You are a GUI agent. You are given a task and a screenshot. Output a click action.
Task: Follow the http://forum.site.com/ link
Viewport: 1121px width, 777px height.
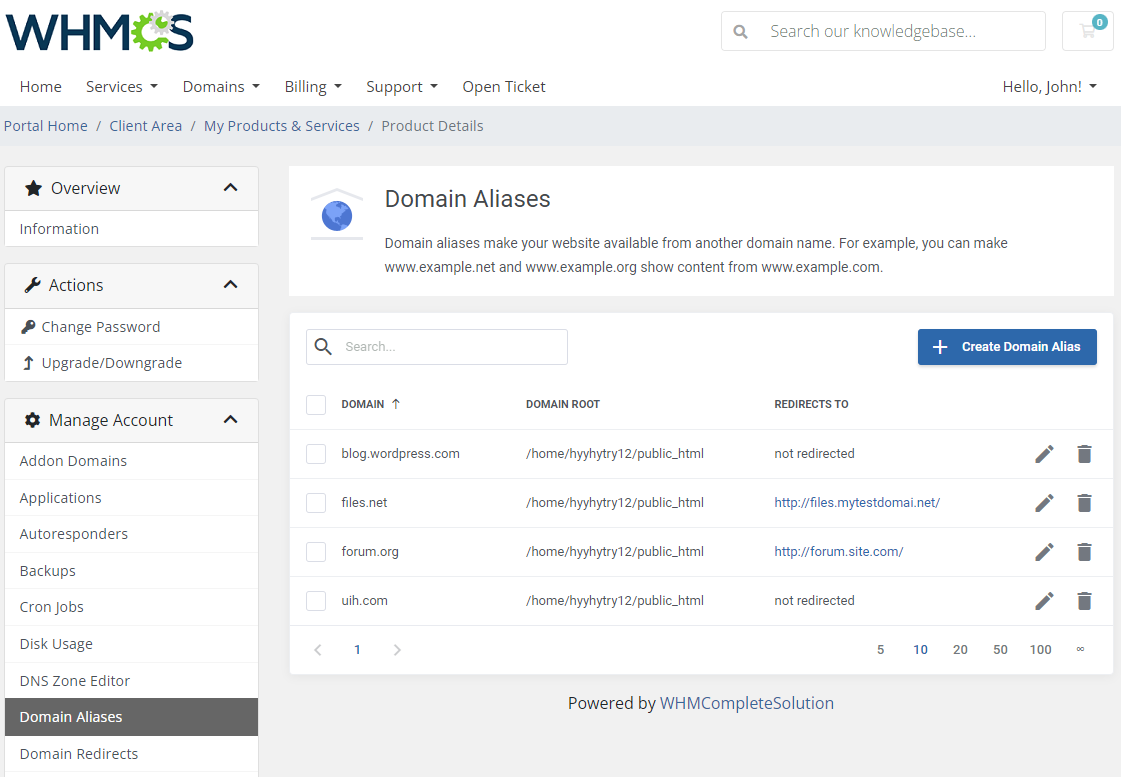coord(839,552)
